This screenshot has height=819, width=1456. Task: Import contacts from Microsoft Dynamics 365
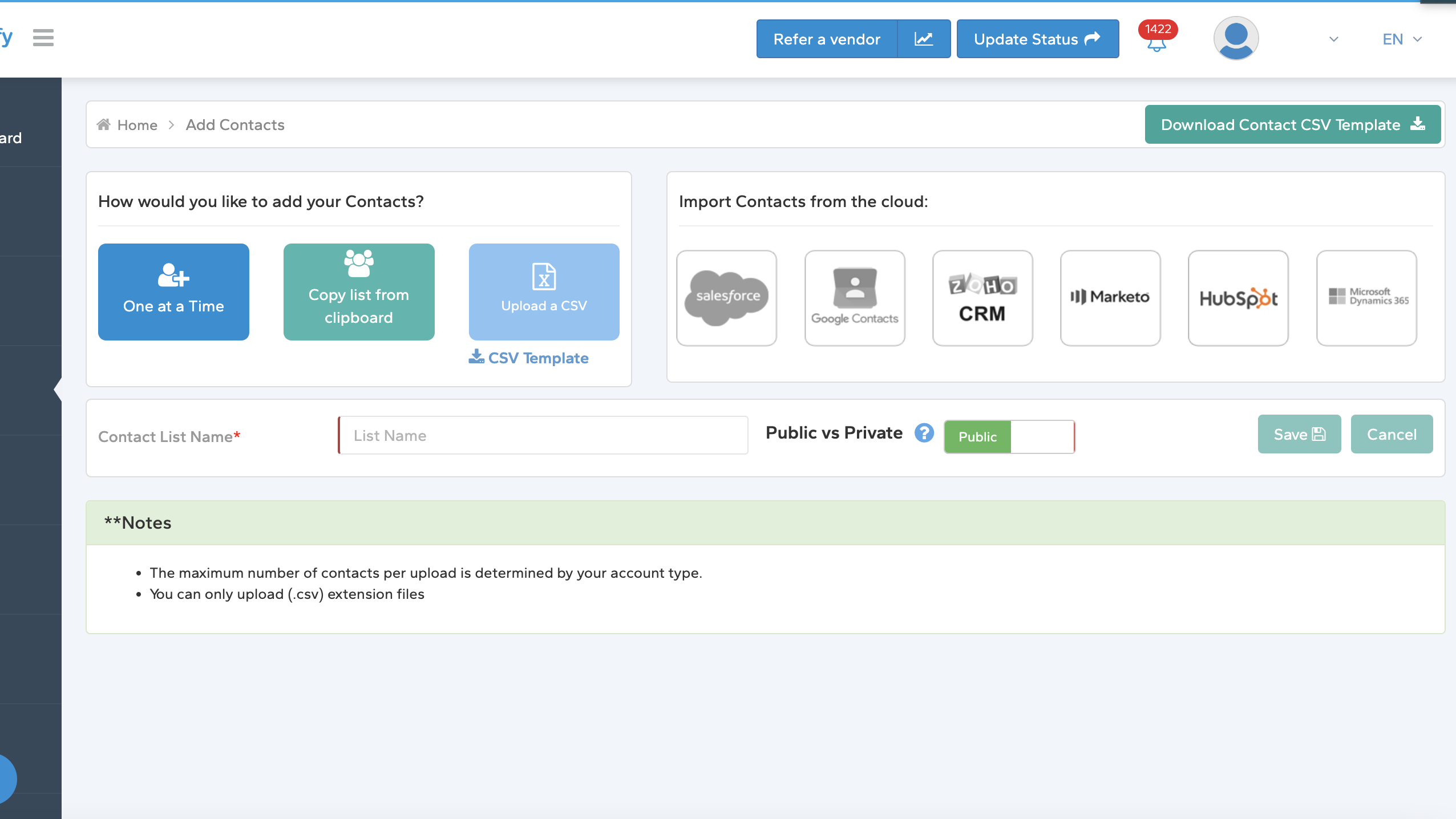click(1366, 298)
